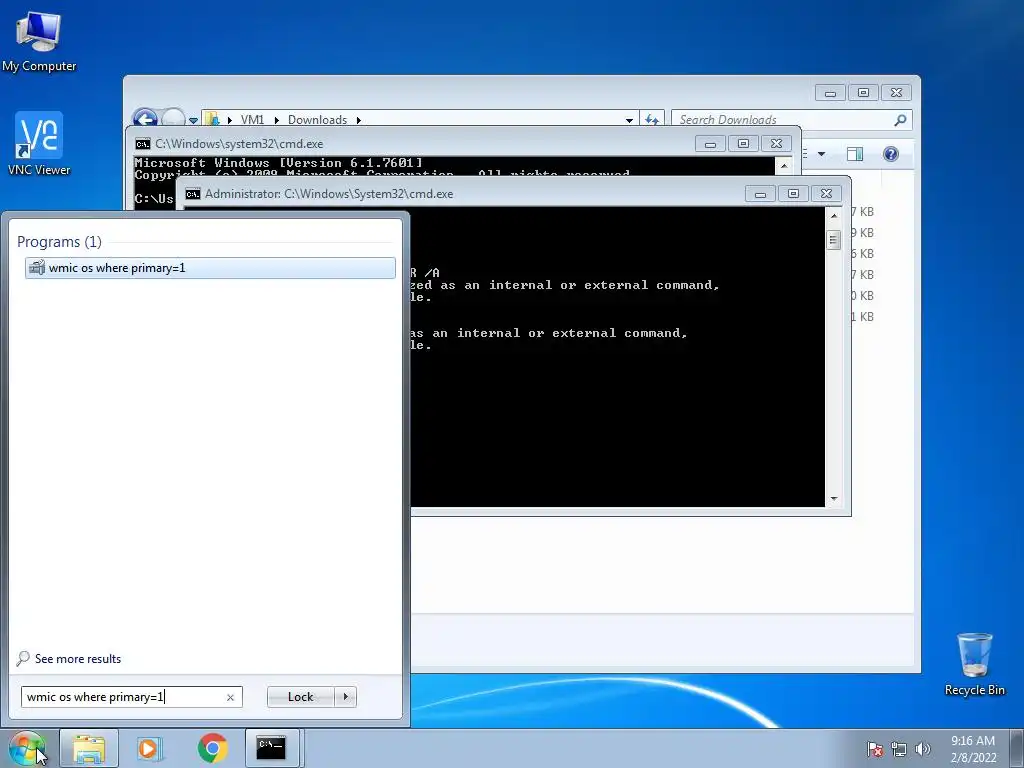This screenshot has height=768, width=1024.
Task: Launch Windows Media Player from the taskbar
Action: [149, 748]
